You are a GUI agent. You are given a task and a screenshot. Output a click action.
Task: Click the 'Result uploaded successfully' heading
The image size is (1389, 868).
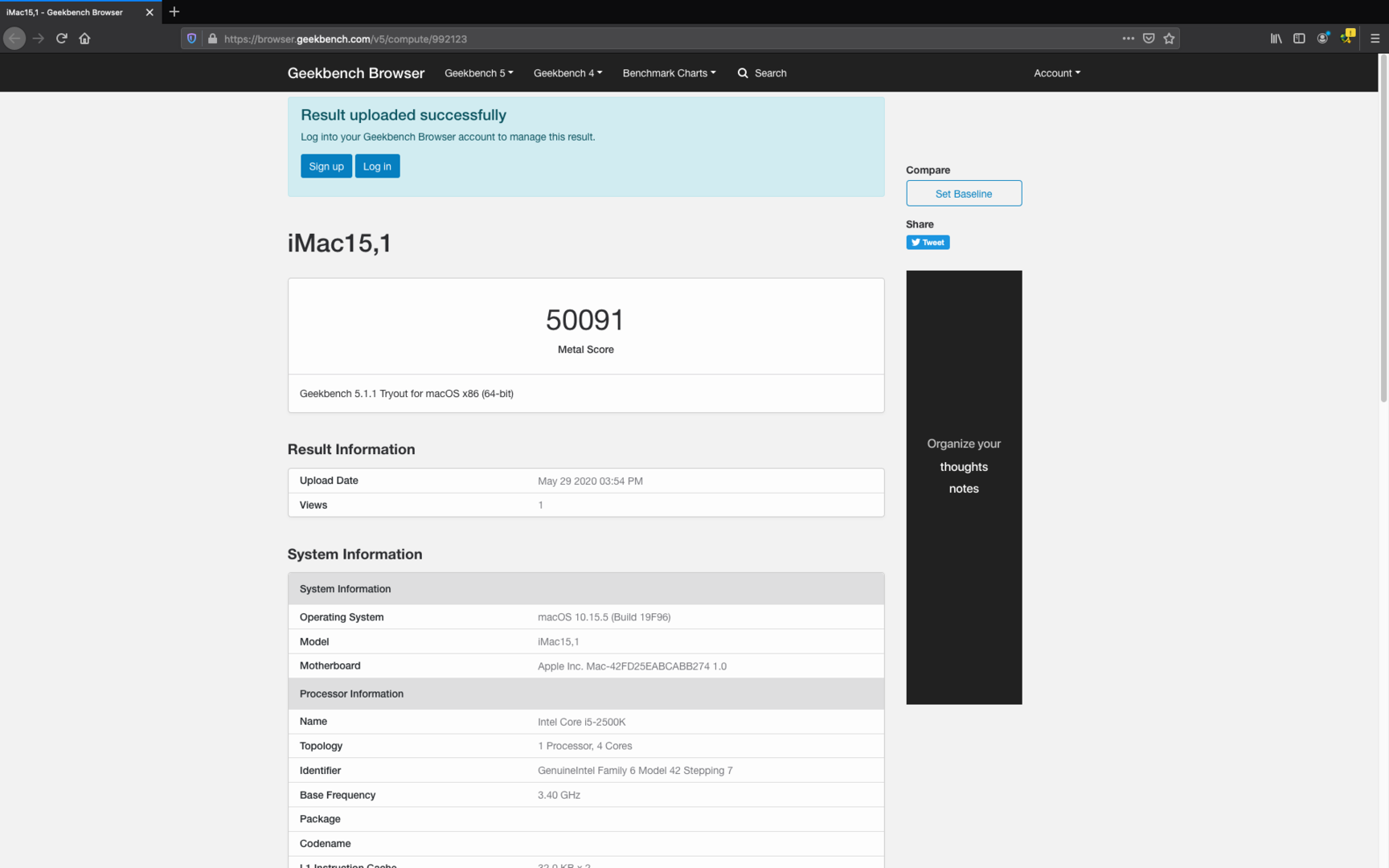(x=404, y=115)
